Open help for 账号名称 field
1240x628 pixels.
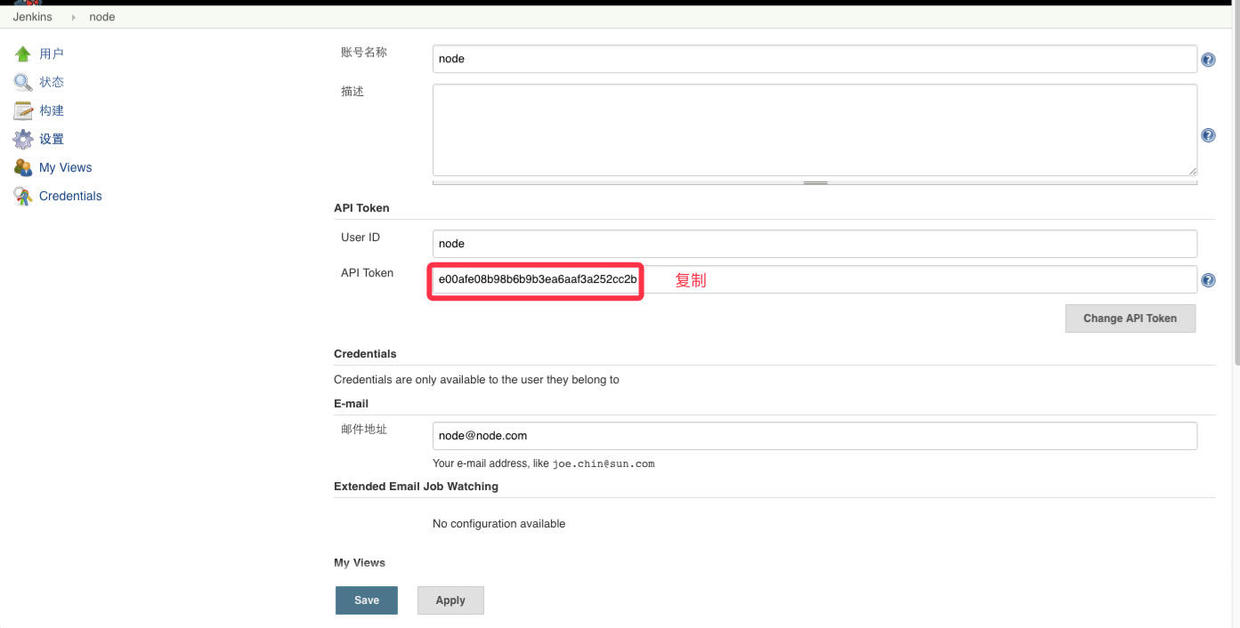click(x=1208, y=60)
